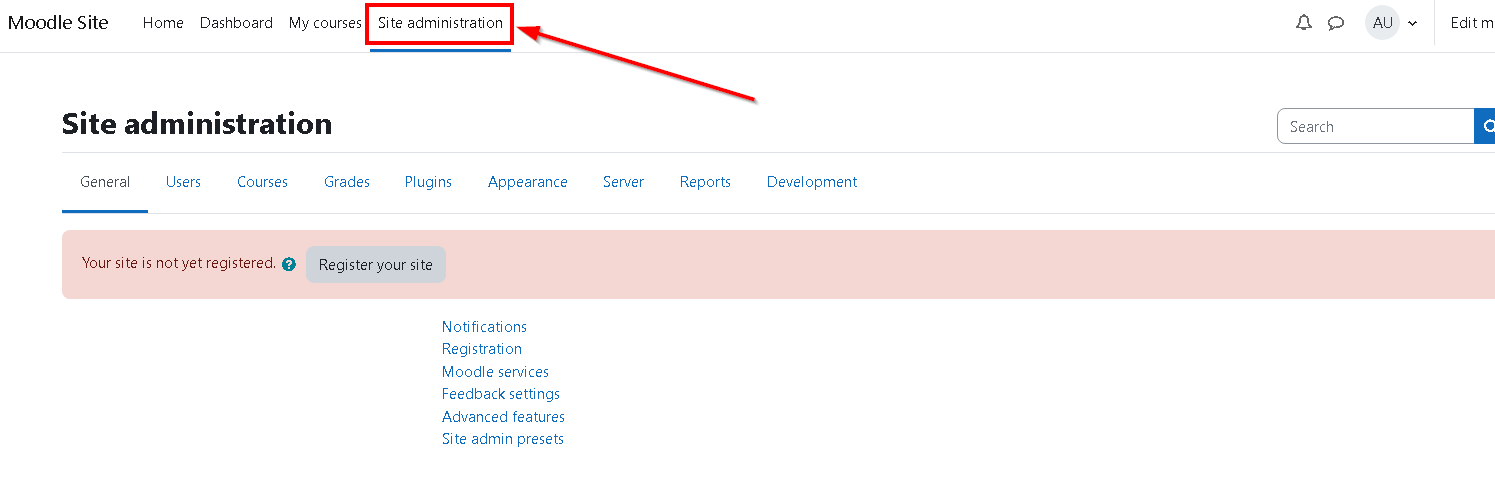This screenshot has height=481, width=1495.
Task: Focus the Search input field
Action: click(1376, 127)
